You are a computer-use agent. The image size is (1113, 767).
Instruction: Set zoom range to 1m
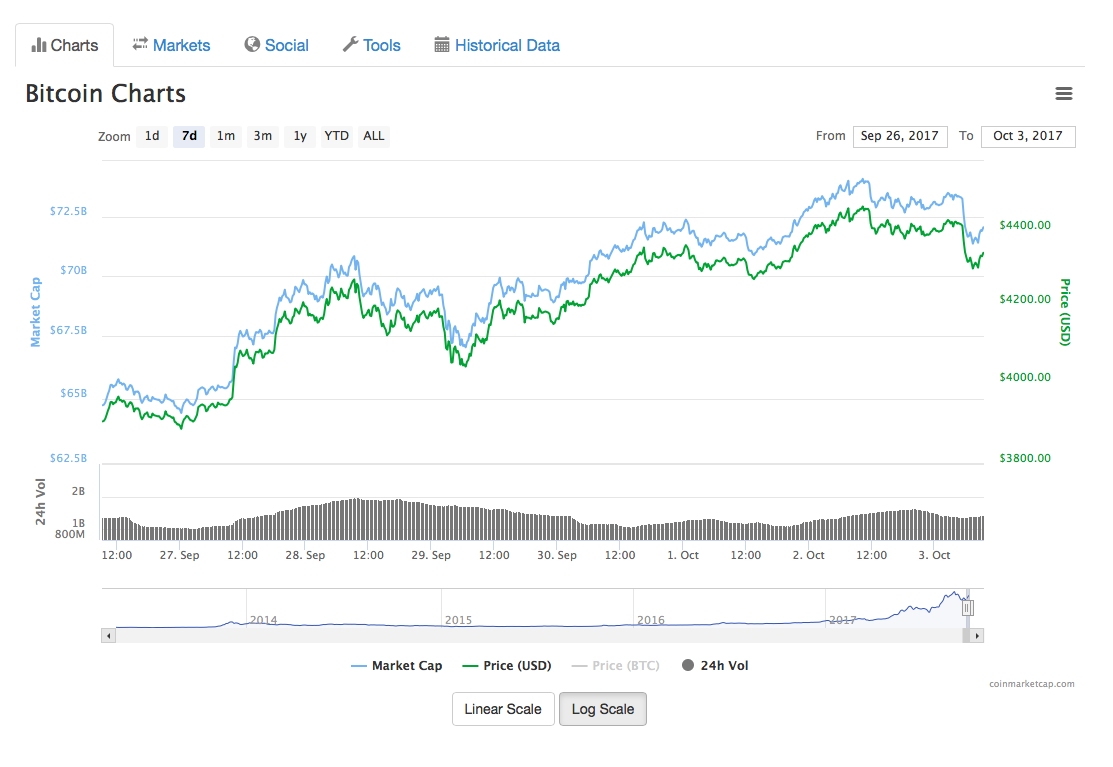tap(226, 136)
